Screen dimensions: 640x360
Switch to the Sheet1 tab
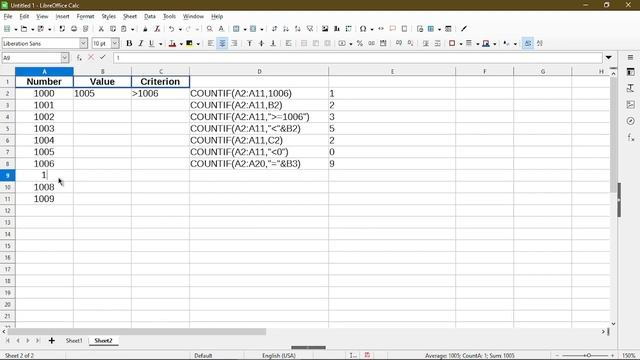(x=74, y=340)
